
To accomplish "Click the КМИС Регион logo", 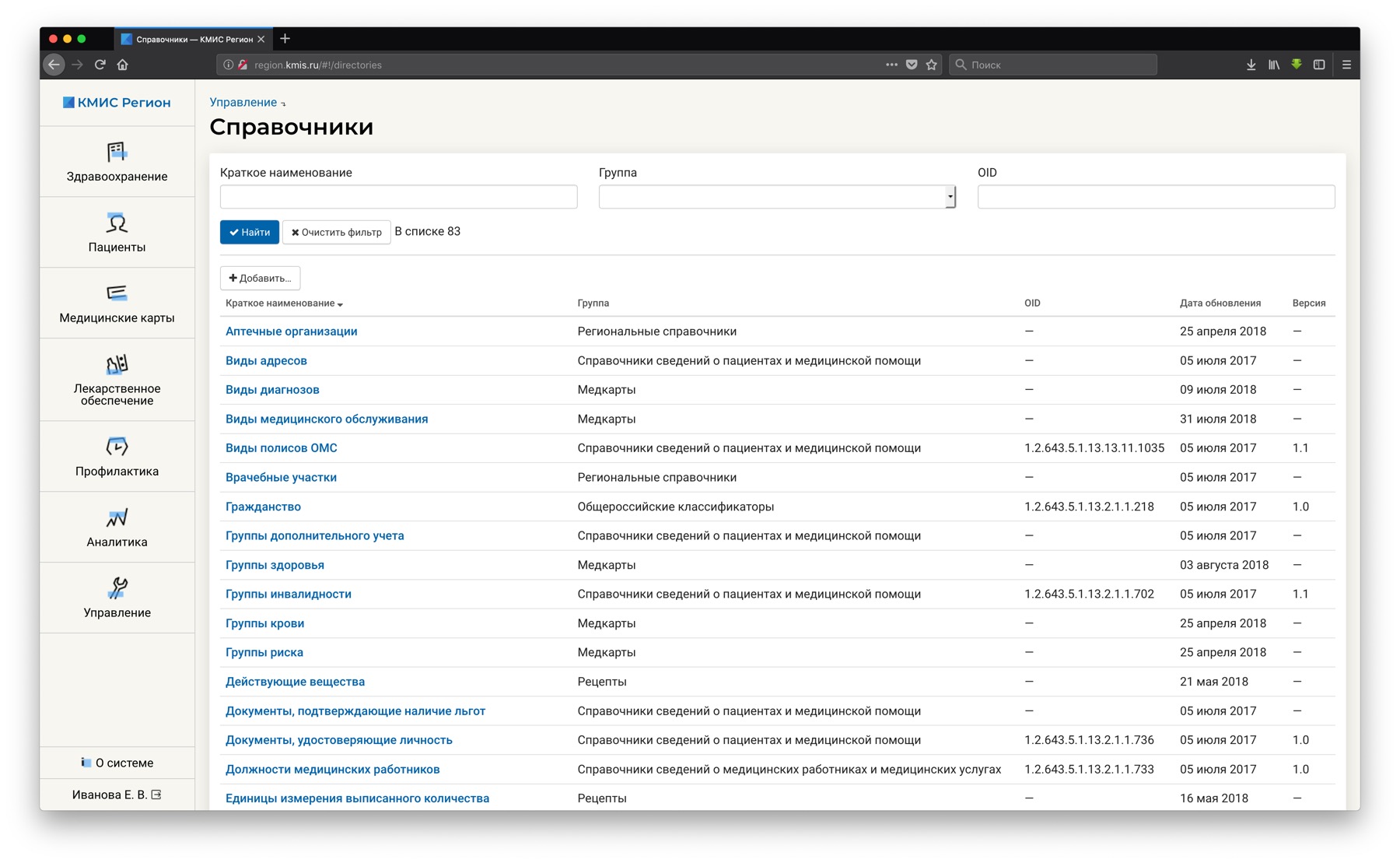I will click(117, 103).
